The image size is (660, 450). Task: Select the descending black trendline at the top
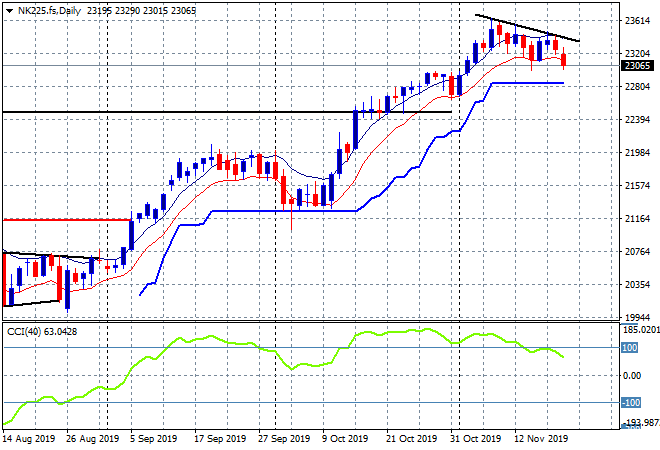(527, 28)
